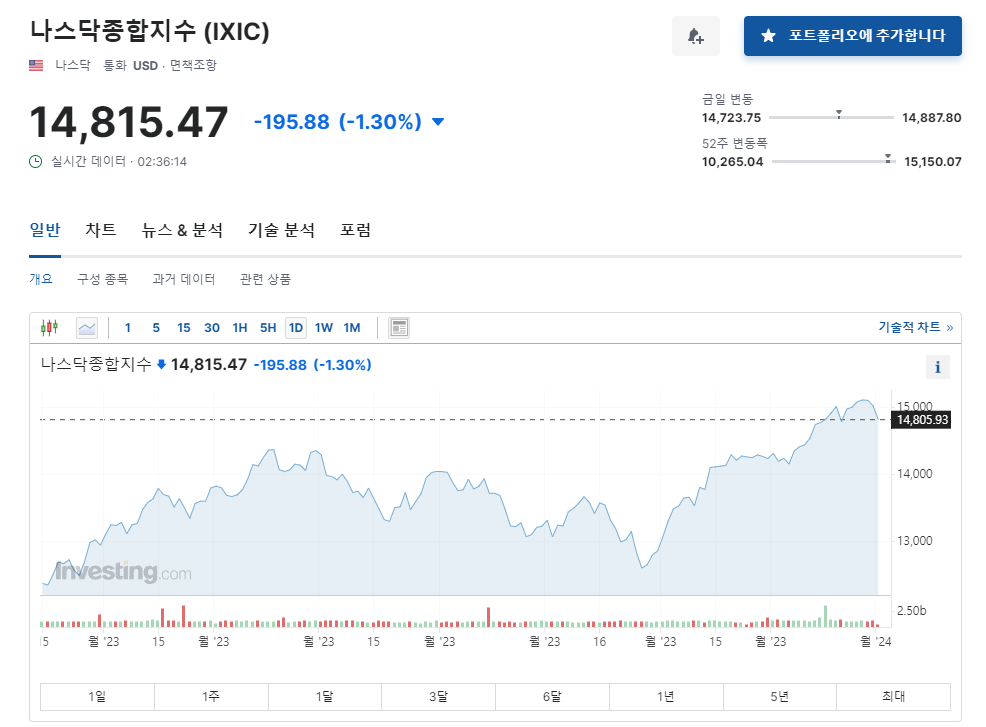Image resolution: width=986 pixels, height=727 pixels.
Task: Switch to the 기술 분석 tab
Action: click(x=280, y=229)
